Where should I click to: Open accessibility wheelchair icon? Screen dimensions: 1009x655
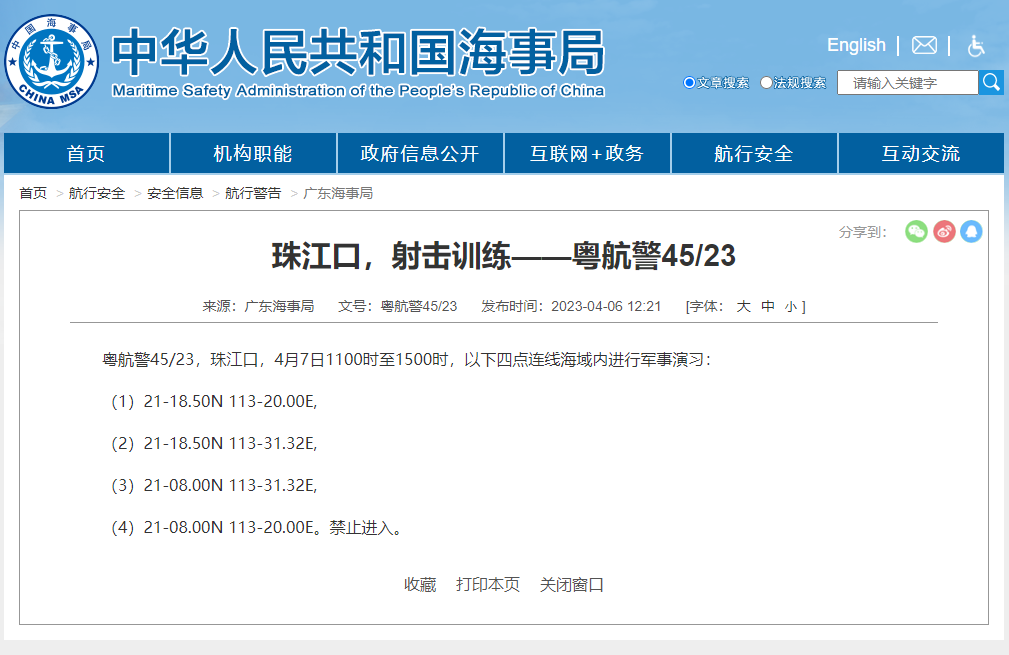click(x=976, y=45)
